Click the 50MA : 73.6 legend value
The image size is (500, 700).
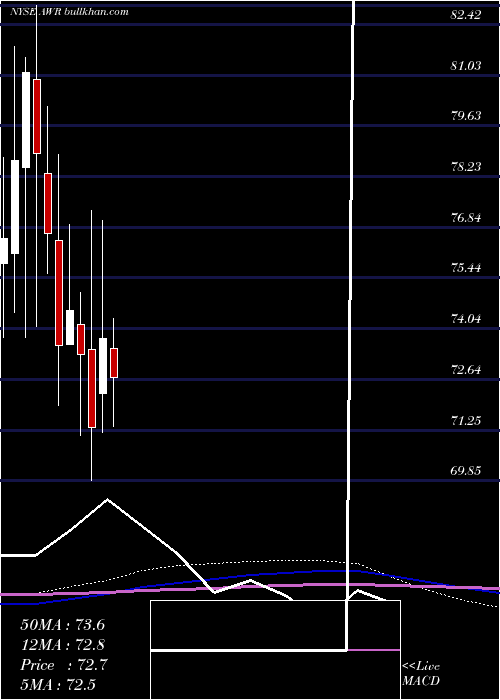coord(62,625)
